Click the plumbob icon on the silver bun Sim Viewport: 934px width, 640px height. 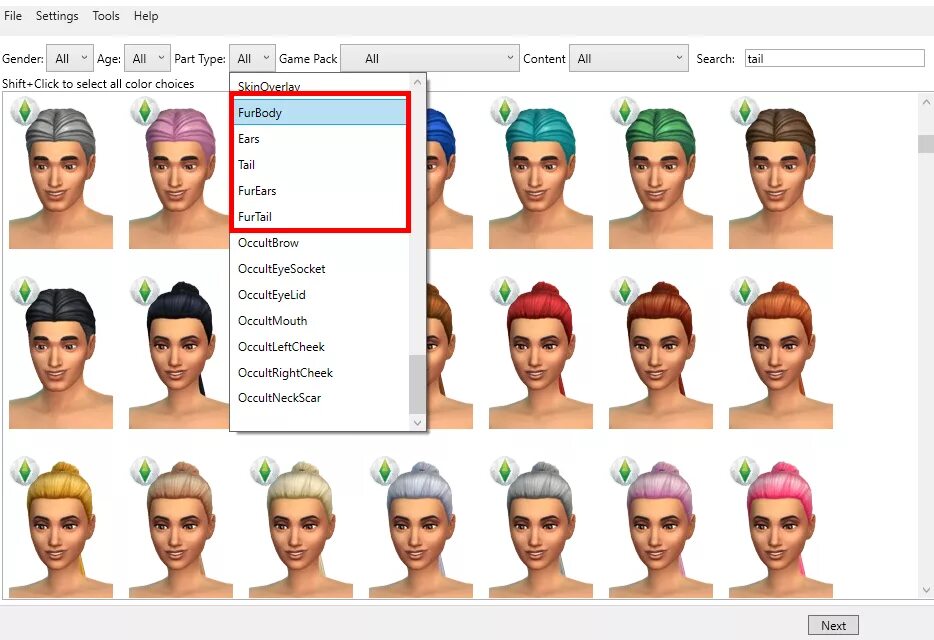click(385, 470)
